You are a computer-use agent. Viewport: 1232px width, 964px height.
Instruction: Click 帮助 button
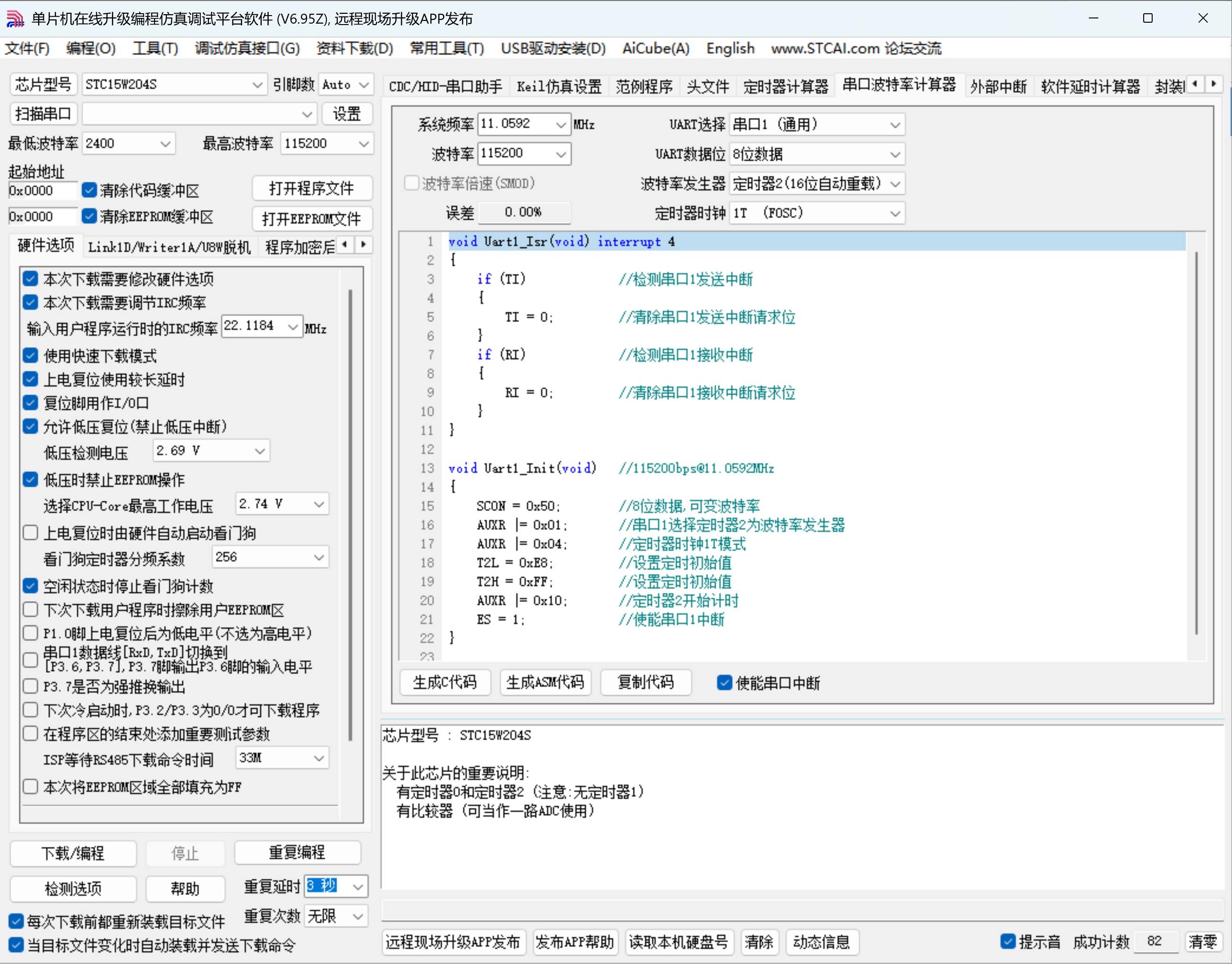tap(186, 889)
